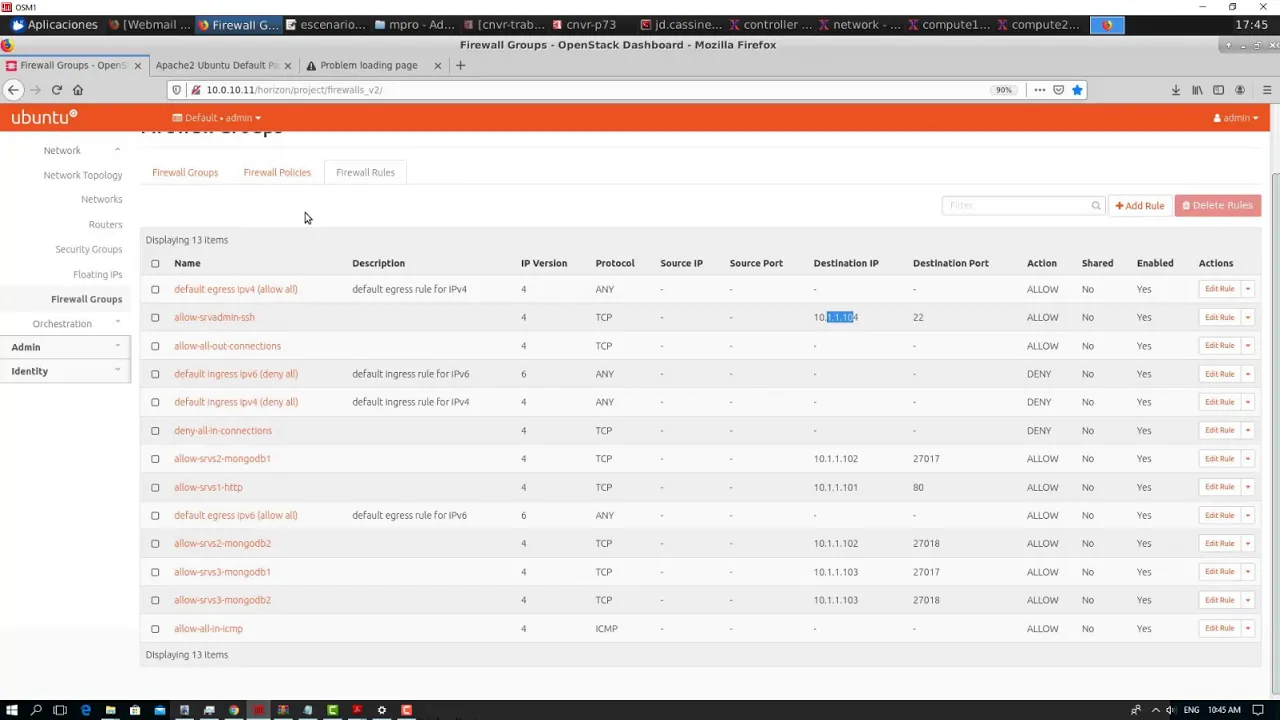Open Task View in the Windows taskbar
The image size is (1280, 720).
60,710
